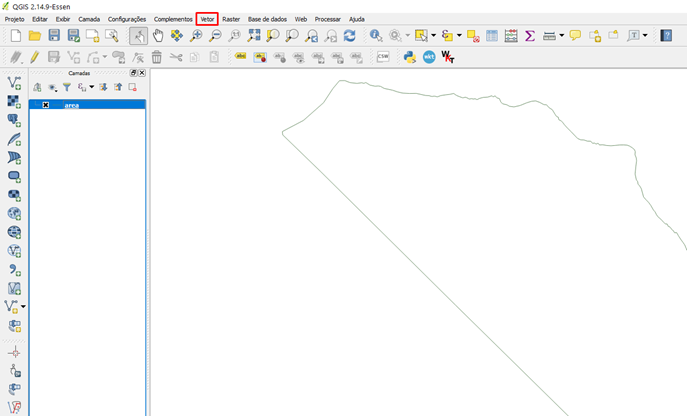The width and height of the screenshot is (687, 416).
Task: Click the Add PostGIS Layer elephant icon
Action: (14, 120)
